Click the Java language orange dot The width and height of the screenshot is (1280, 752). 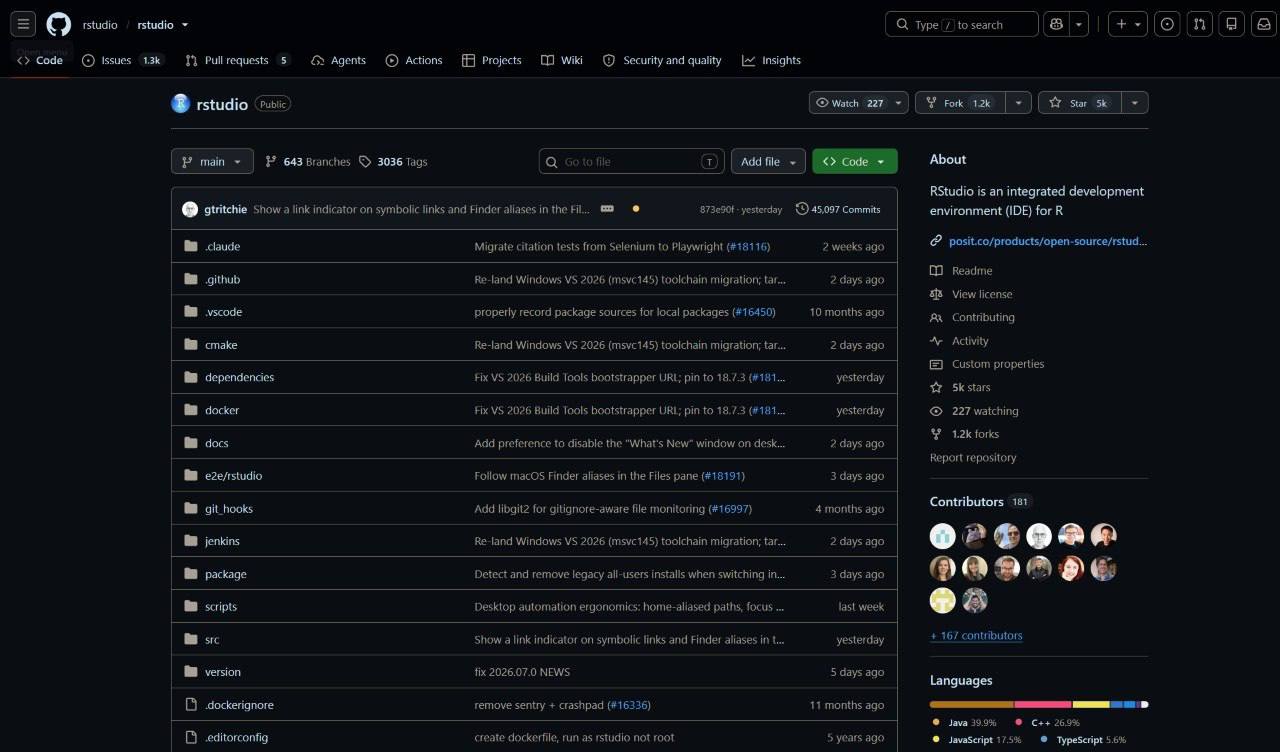936,722
